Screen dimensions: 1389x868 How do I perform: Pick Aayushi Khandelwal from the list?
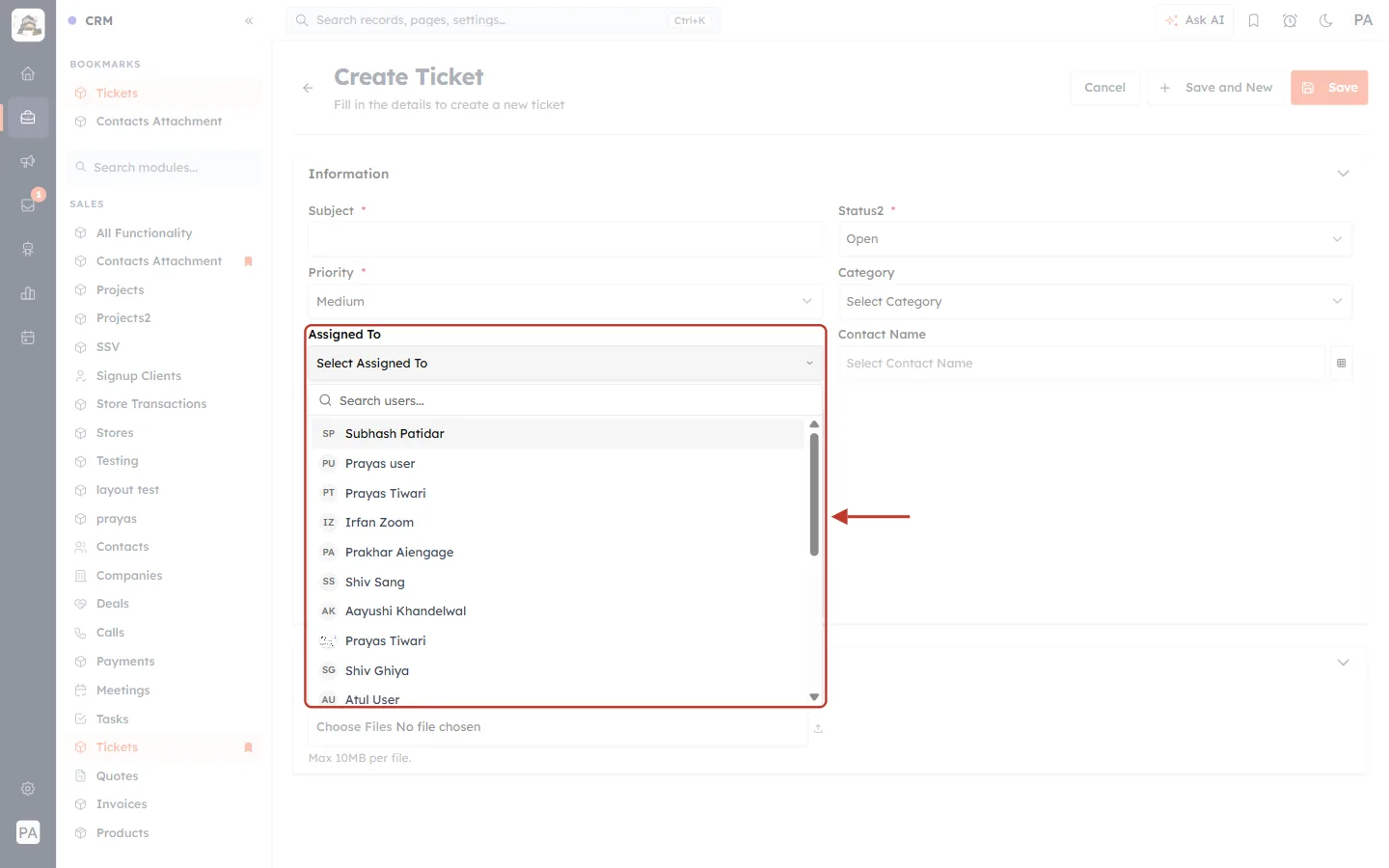558,611
